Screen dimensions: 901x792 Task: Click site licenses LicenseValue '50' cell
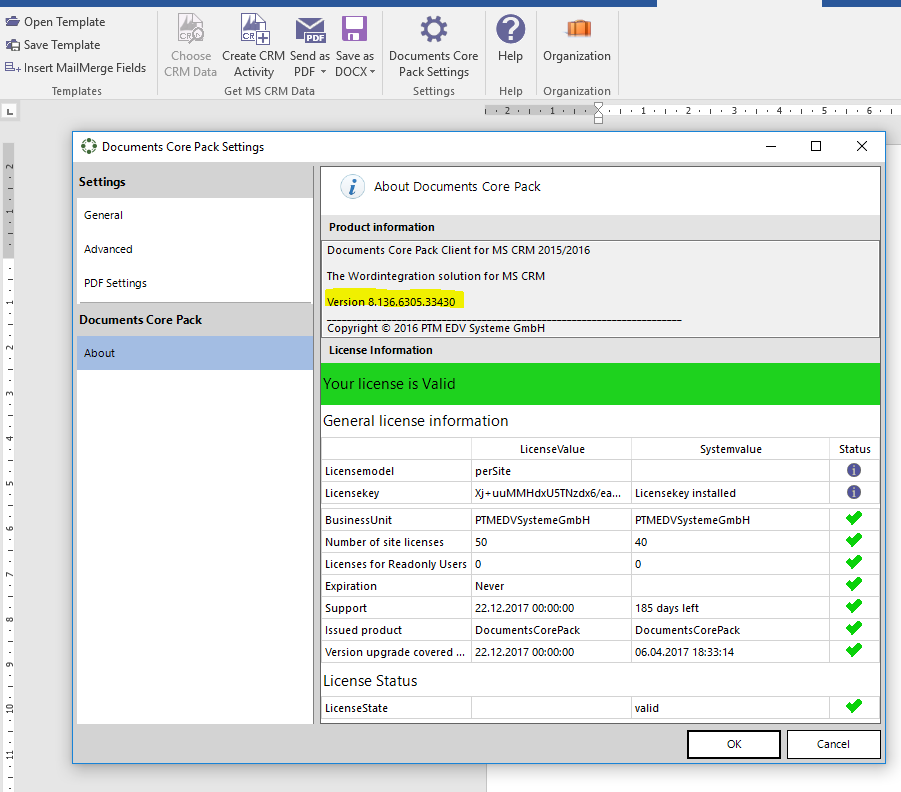click(x=551, y=542)
